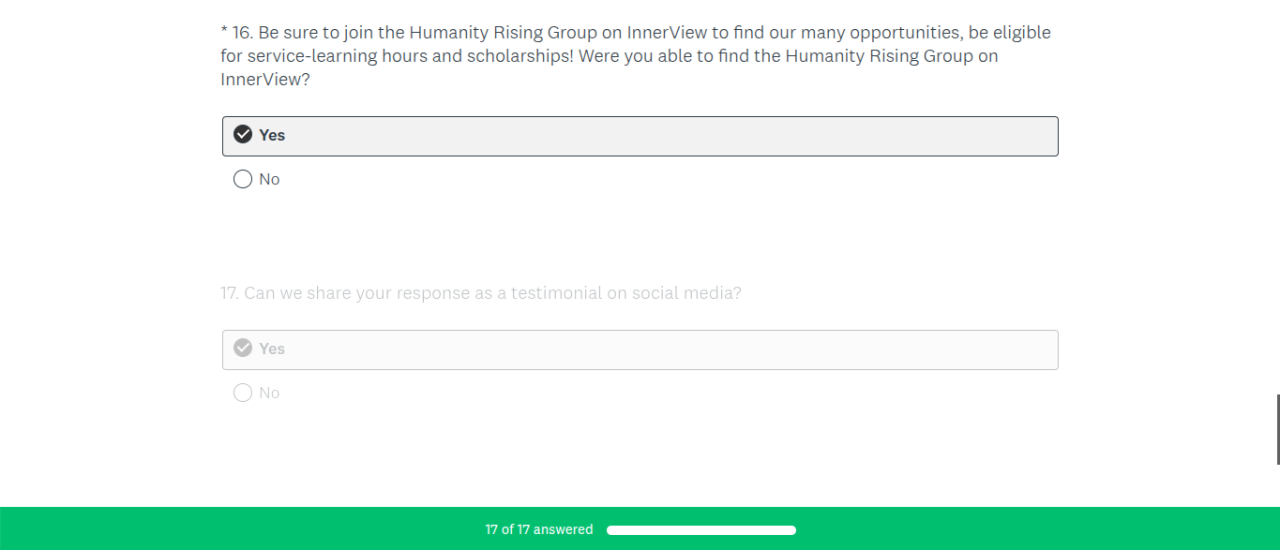Click the question number "16."
Viewport: 1280px width, 550px height.
tap(242, 33)
